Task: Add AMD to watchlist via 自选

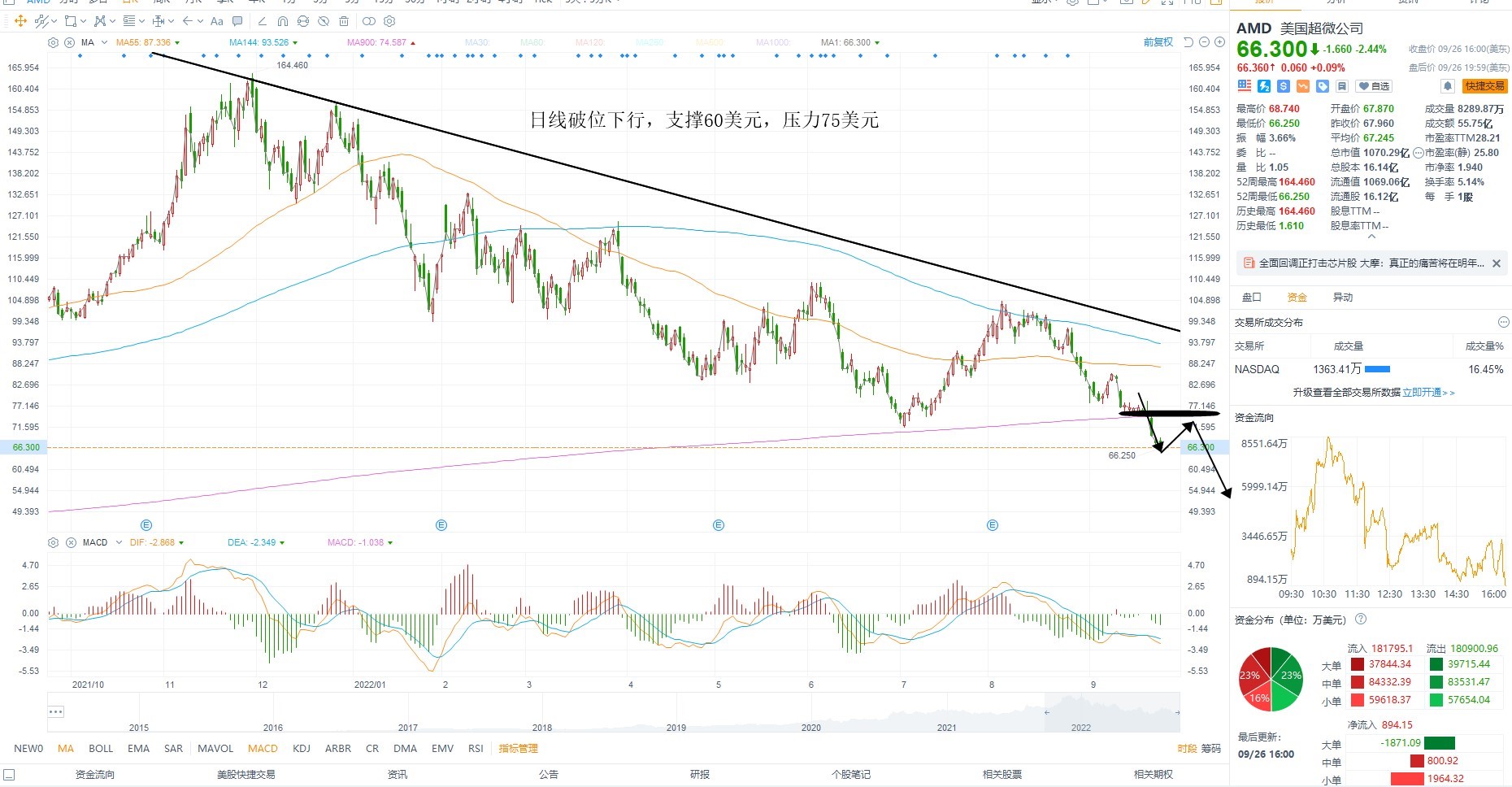Action: point(1374,85)
